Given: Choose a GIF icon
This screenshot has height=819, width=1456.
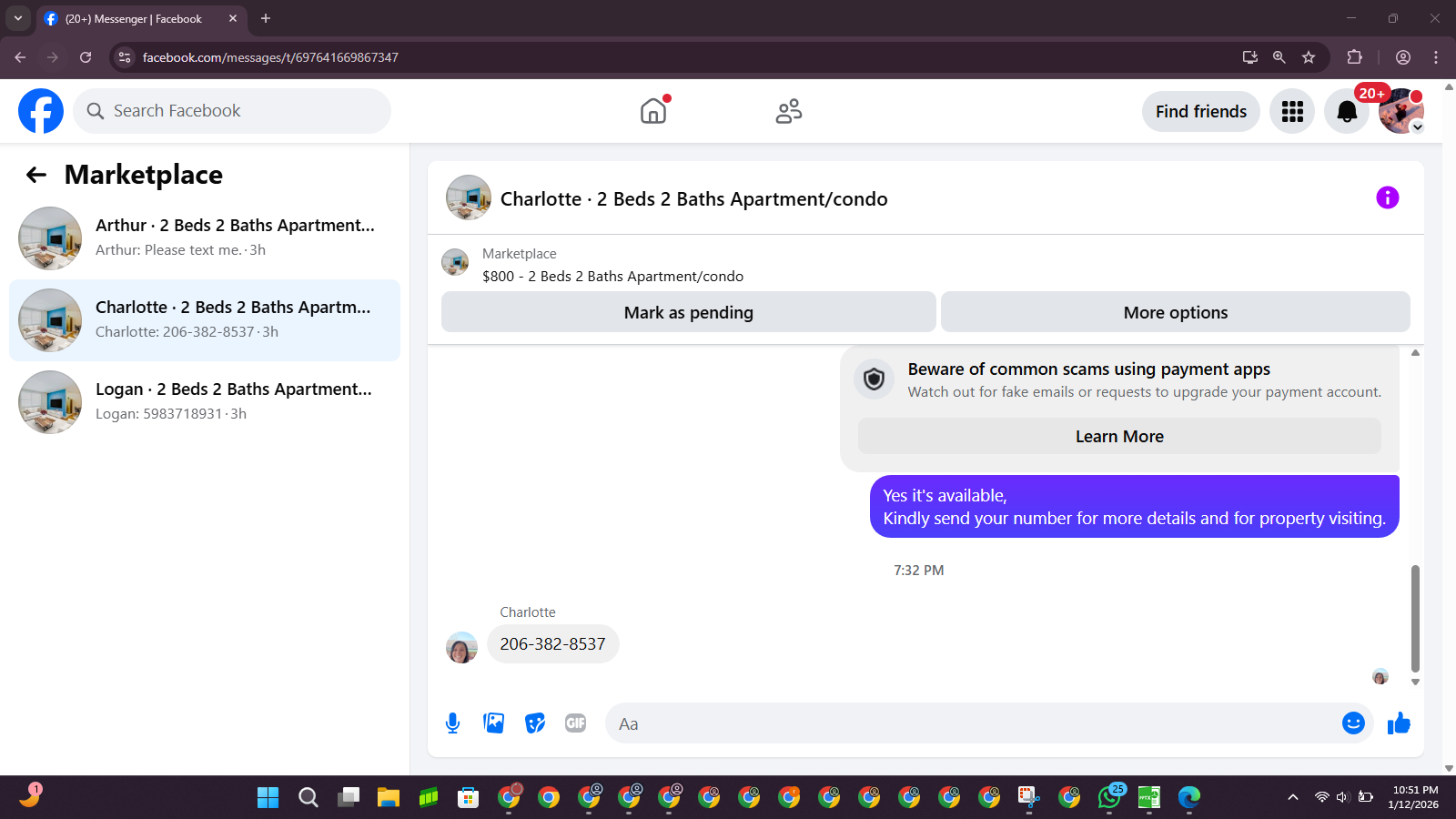Looking at the screenshot, I should (575, 723).
